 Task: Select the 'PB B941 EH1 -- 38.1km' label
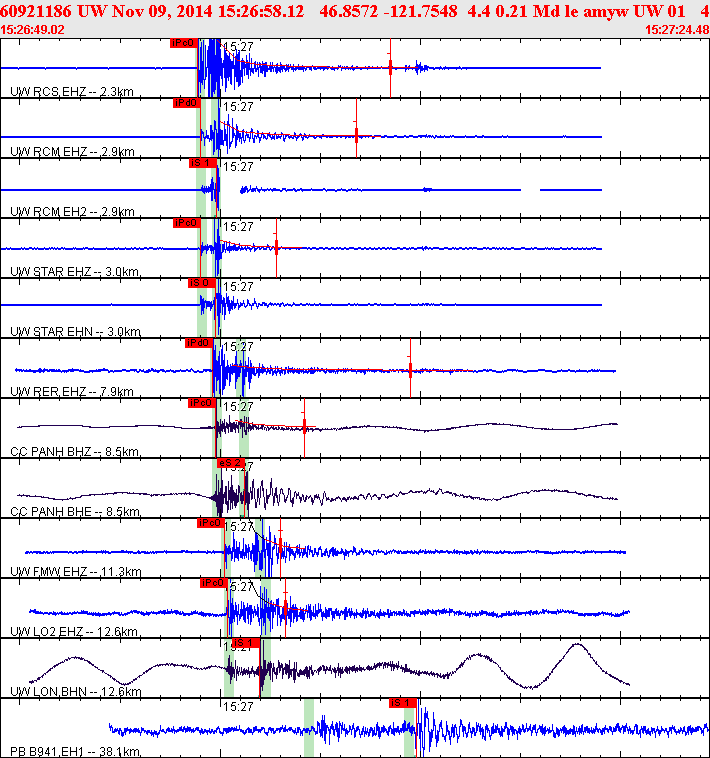point(75,751)
